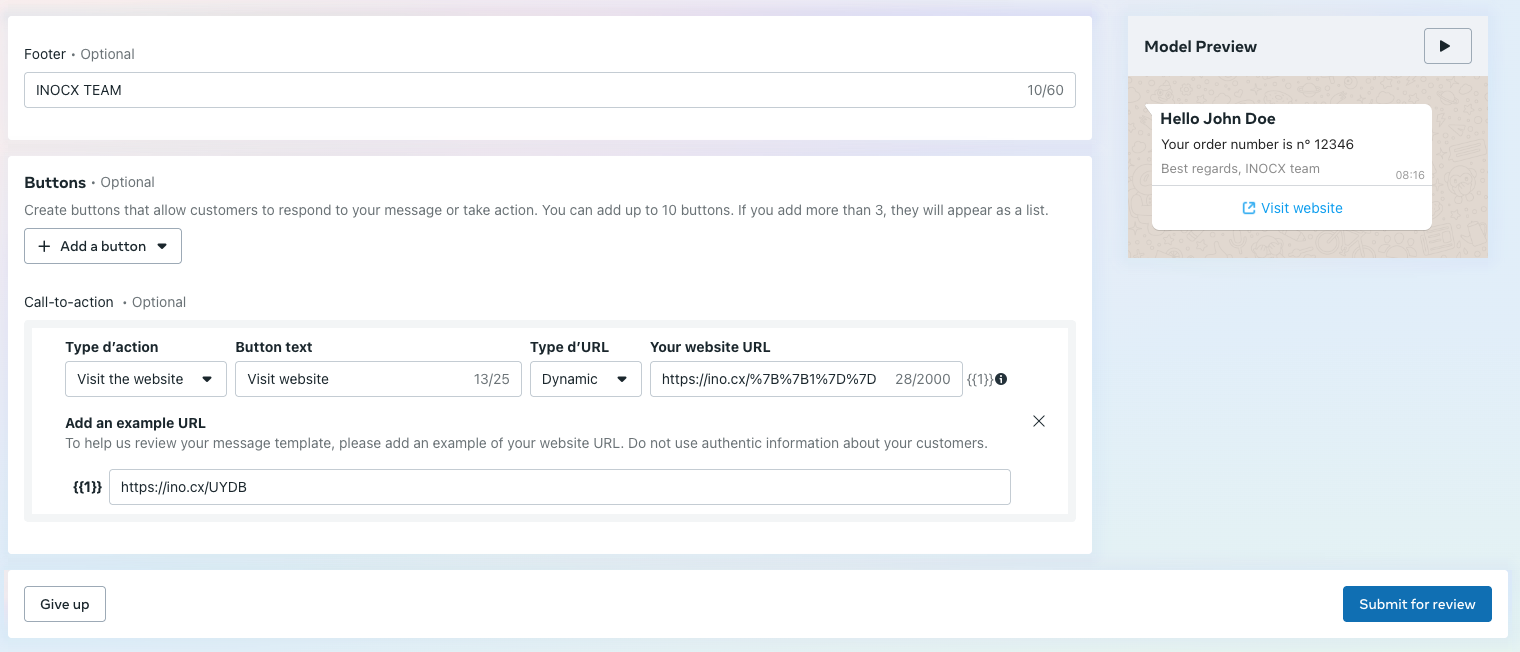
Task: Click the order number text in the preview
Action: point(1256,144)
